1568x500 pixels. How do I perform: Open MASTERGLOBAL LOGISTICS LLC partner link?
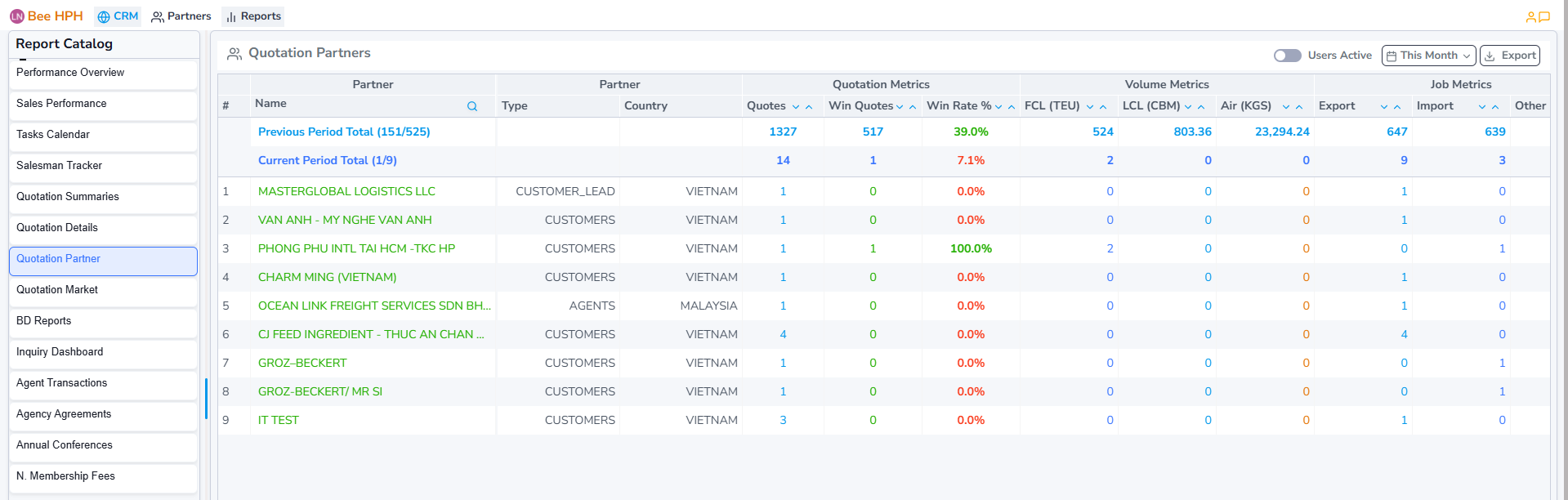(x=346, y=191)
